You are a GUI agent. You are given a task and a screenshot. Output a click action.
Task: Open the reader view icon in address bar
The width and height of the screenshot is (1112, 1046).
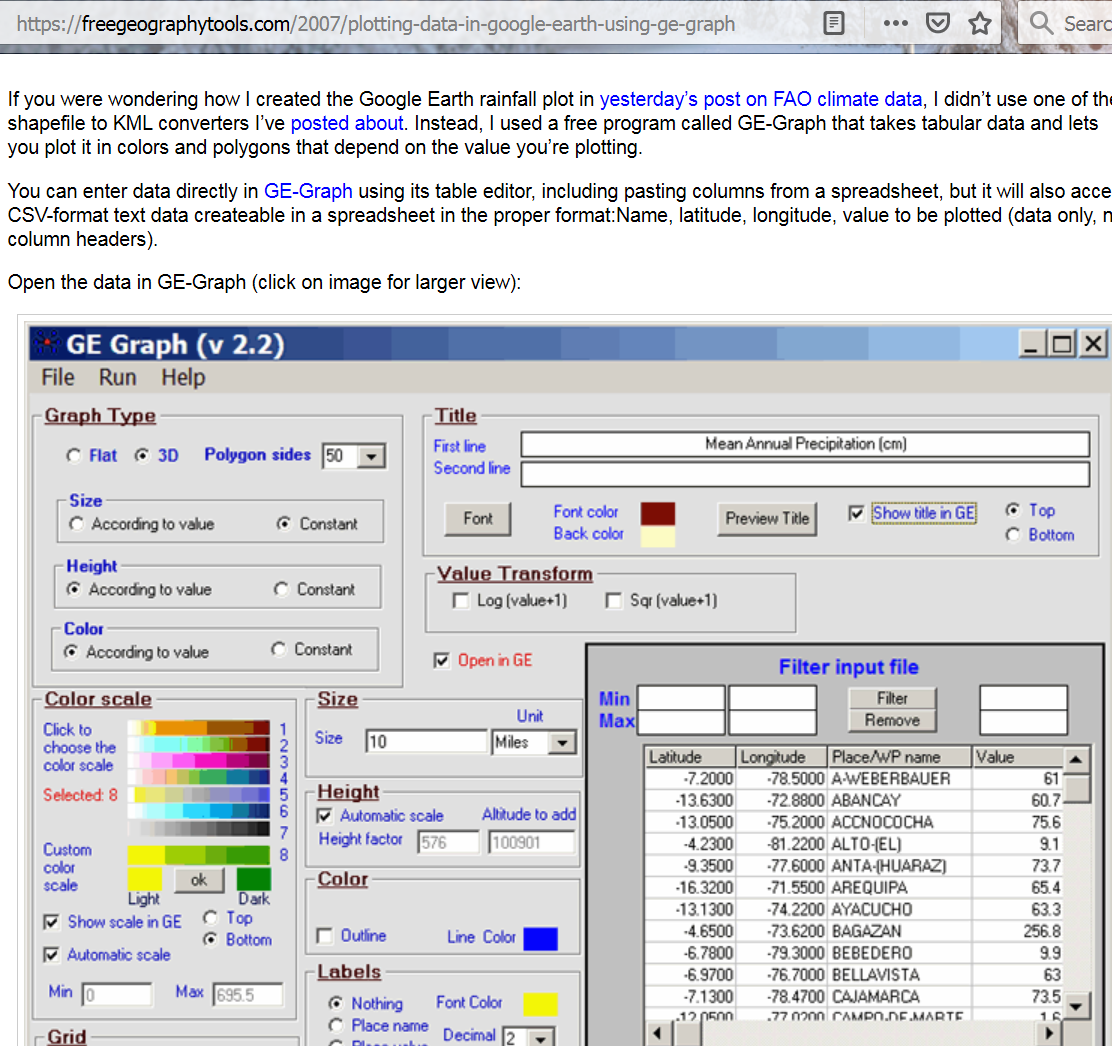coord(834,23)
